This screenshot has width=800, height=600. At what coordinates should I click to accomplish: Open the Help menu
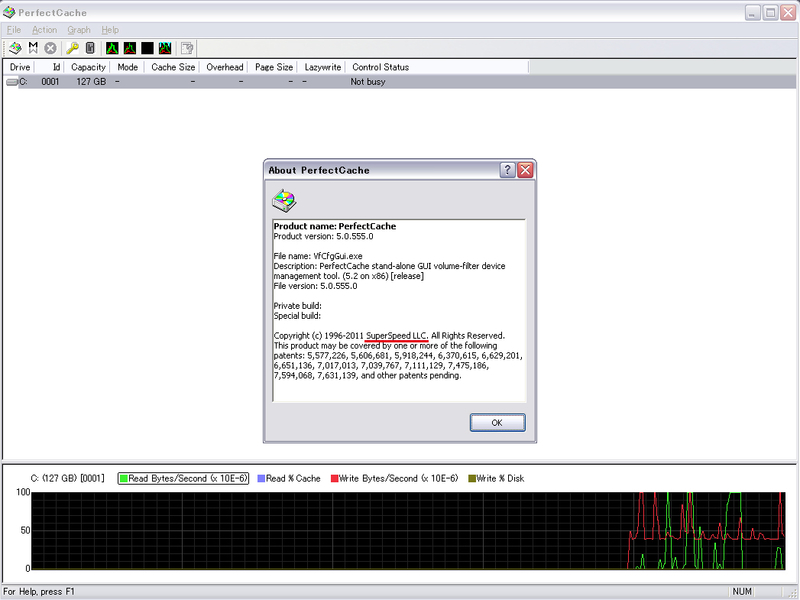[110, 30]
